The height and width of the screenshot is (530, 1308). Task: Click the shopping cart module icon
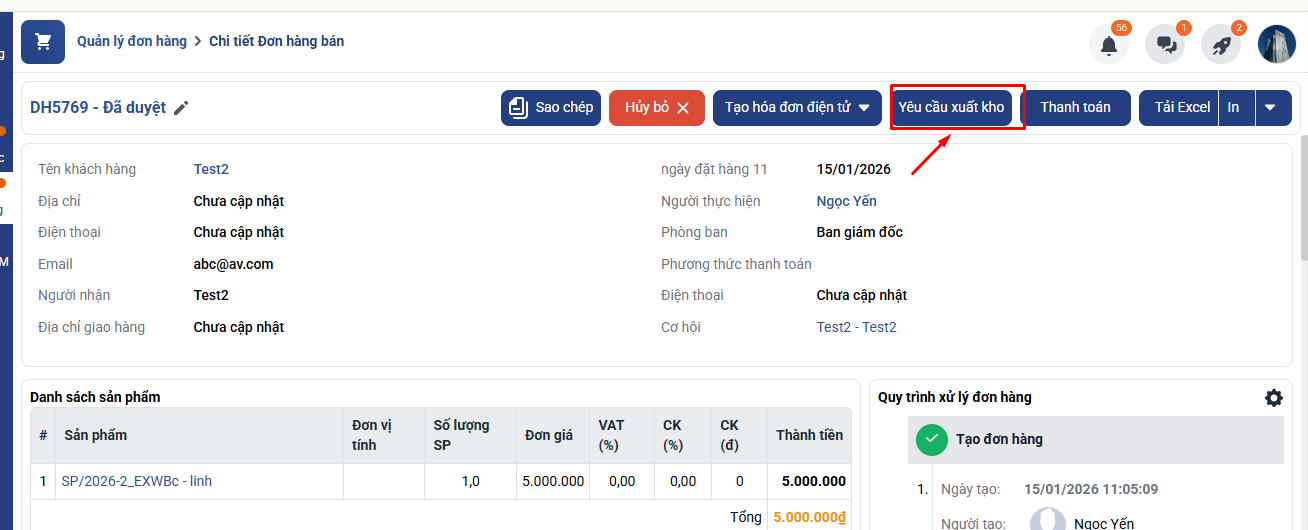click(42, 42)
